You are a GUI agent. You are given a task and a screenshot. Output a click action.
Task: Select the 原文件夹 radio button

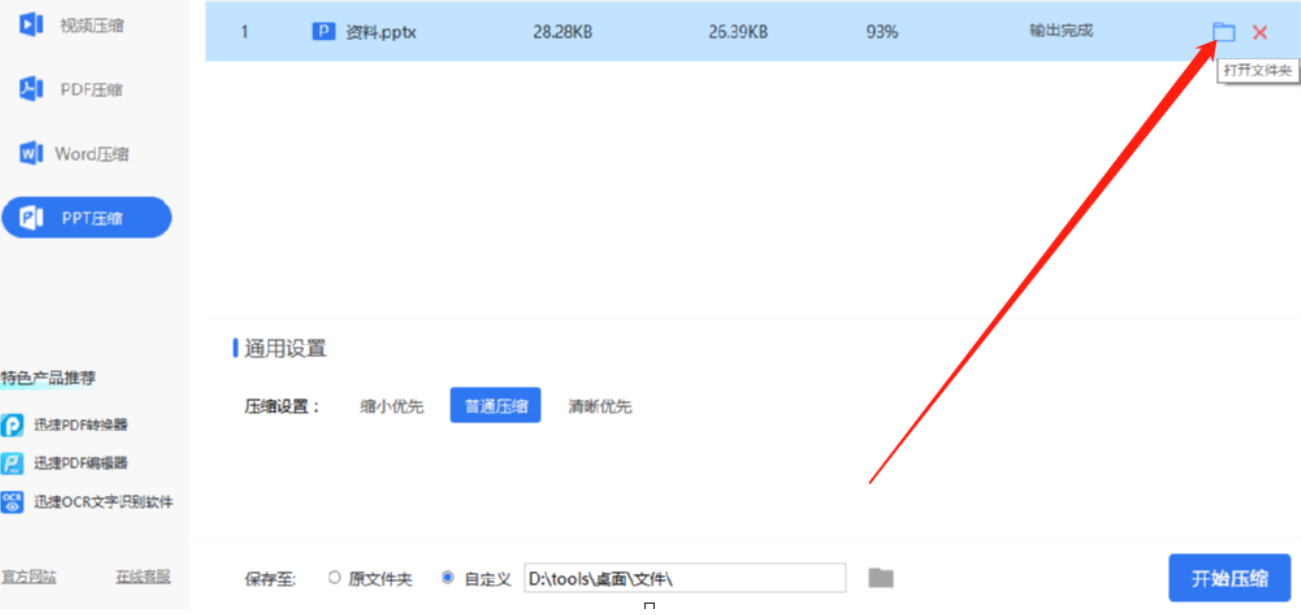[x=335, y=578]
